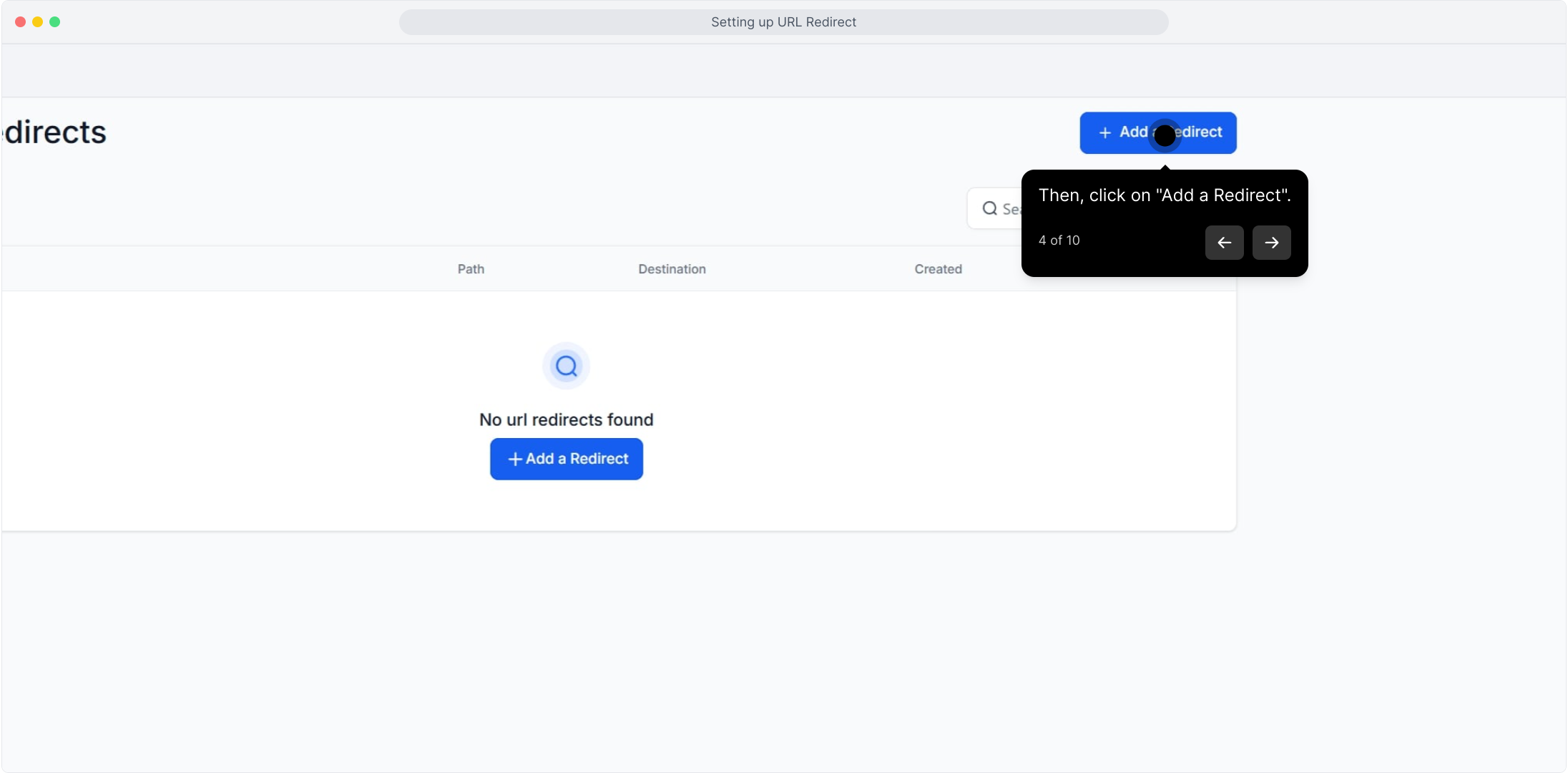Click the centered Add a Redirect button

point(566,459)
